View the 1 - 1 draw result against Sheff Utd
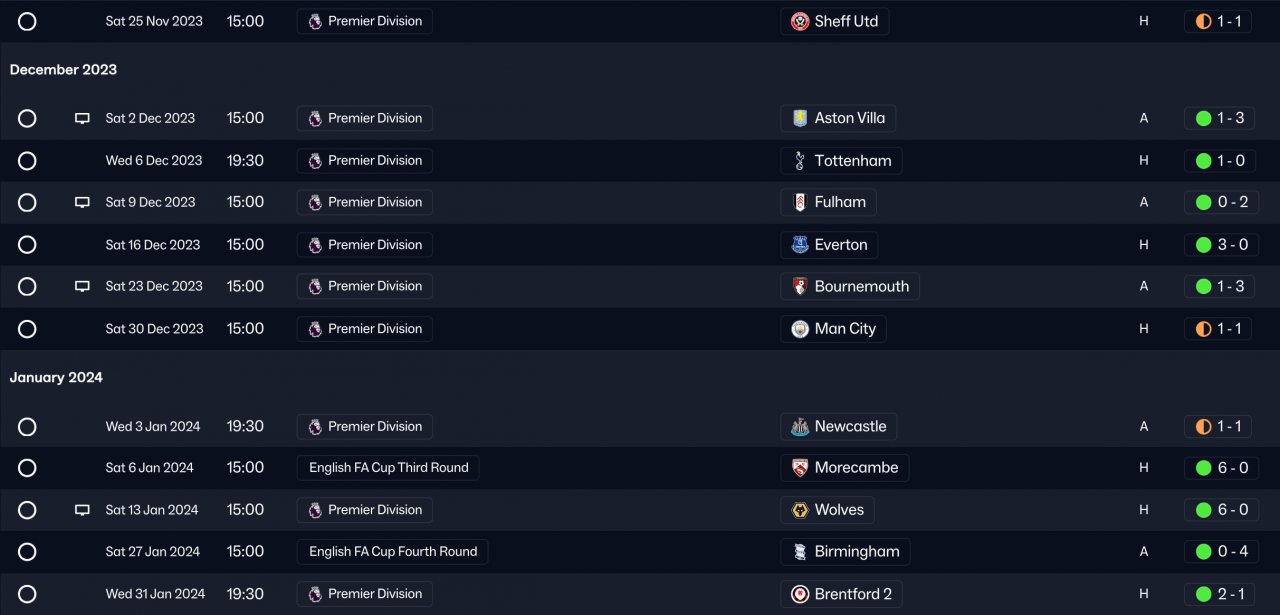 pos(1218,21)
